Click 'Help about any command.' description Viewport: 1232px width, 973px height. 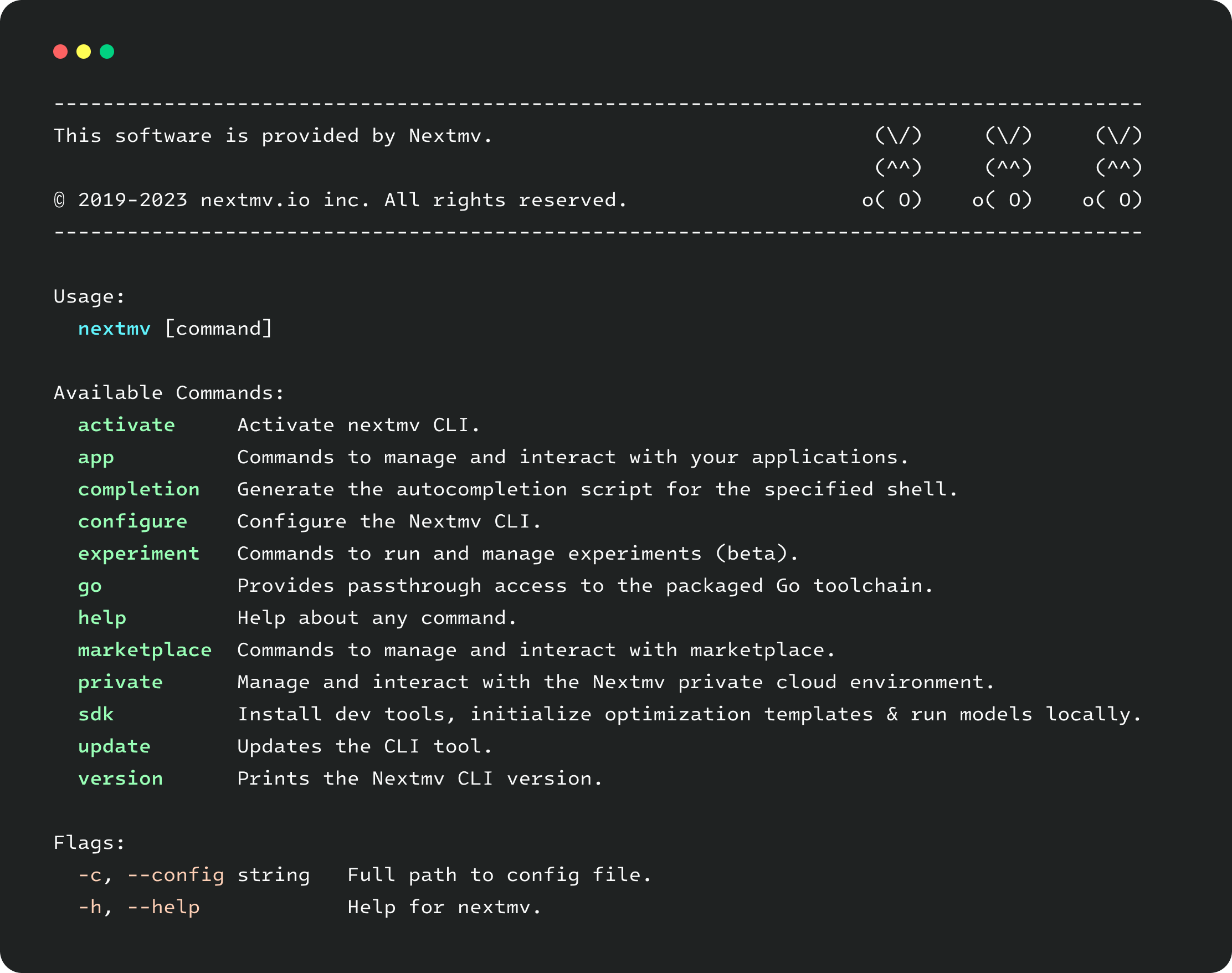click(x=377, y=618)
